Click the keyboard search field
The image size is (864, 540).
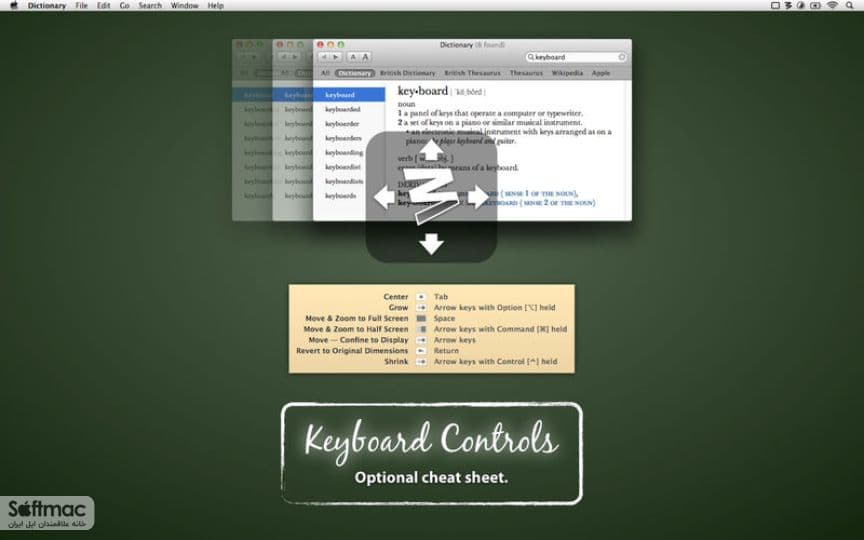[576, 57]
